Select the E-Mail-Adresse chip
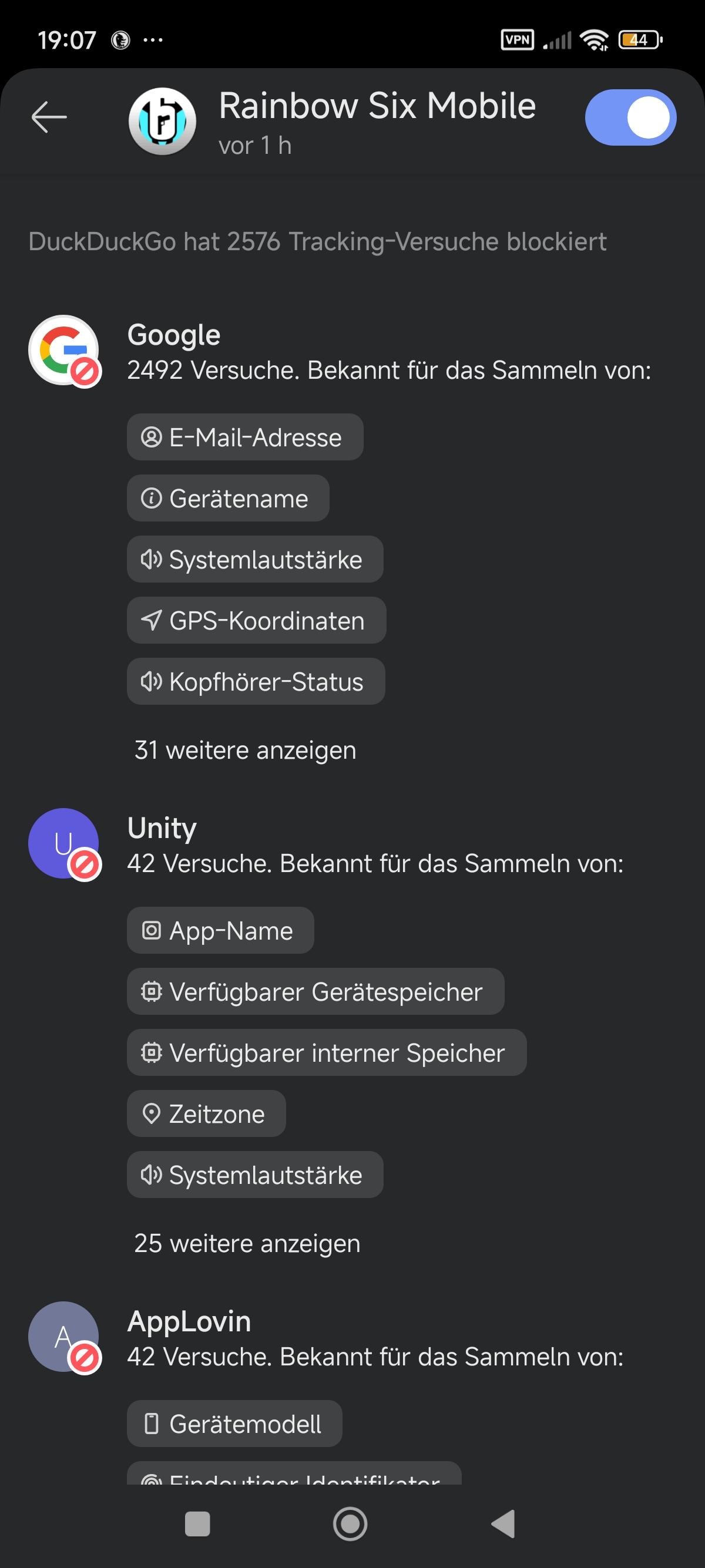This screenshot has height=1568, width=705. pyautogui.click(x=245, y=437)
